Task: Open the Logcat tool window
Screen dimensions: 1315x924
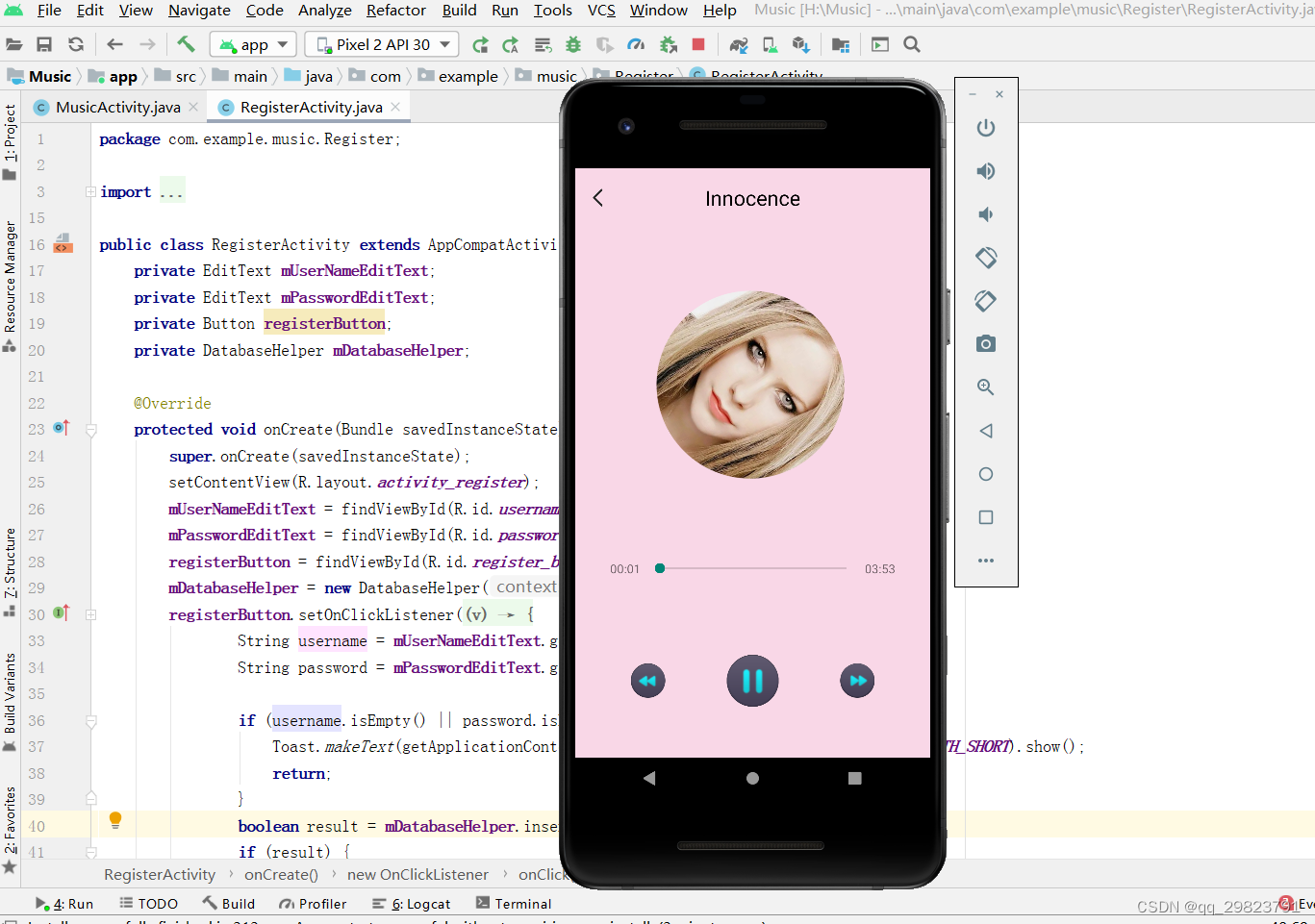Action: click(x=412, y=904)
